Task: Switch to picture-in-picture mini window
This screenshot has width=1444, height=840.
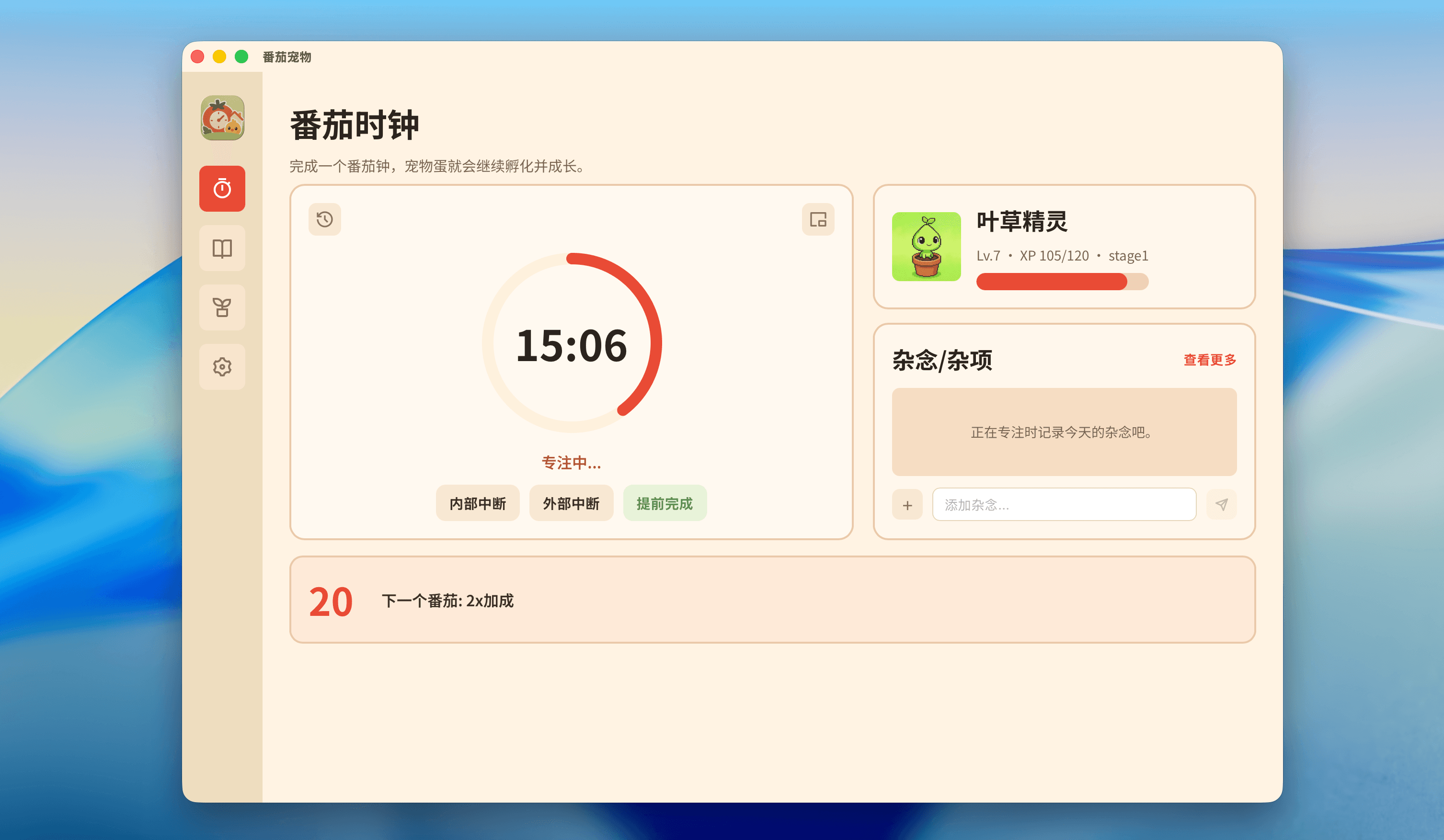Action: [x=818, y=219]
